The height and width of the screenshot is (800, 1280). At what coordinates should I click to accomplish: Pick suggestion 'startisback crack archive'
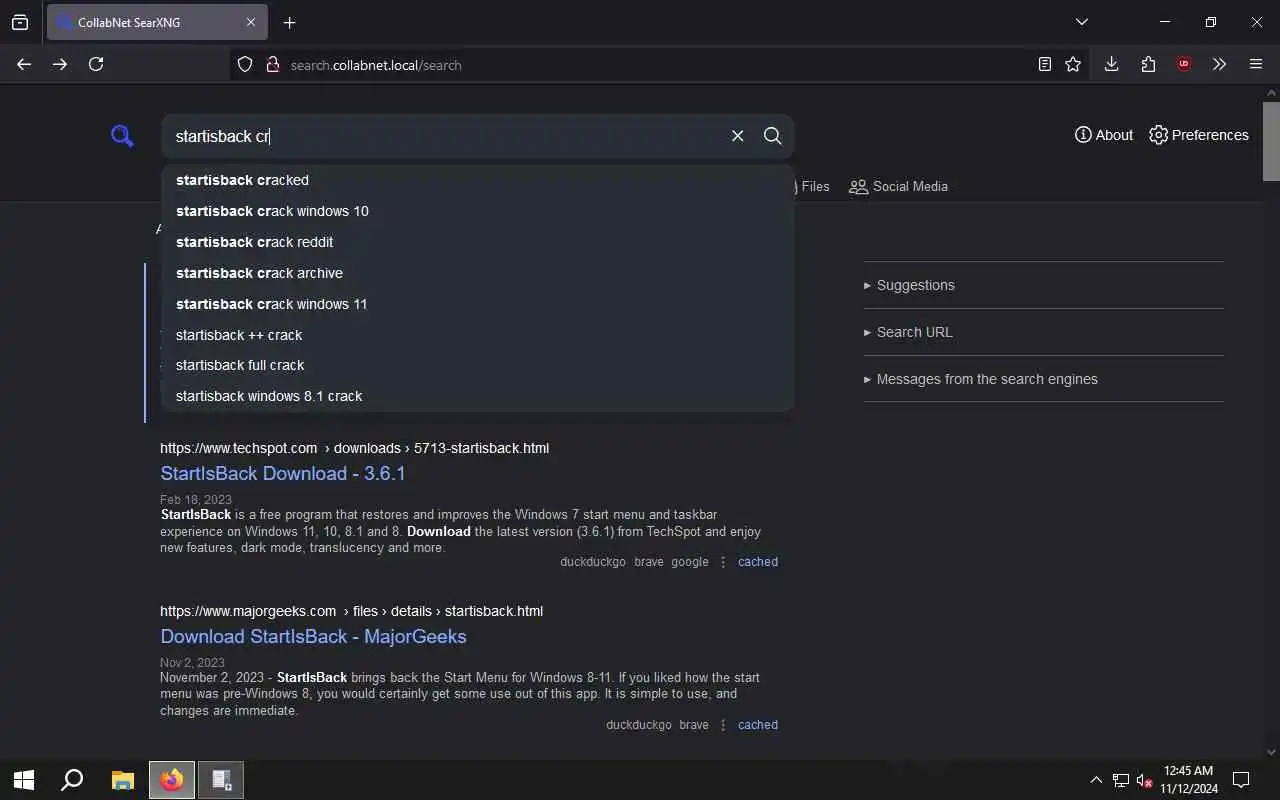pyautogui.click(x=478, y=273)
